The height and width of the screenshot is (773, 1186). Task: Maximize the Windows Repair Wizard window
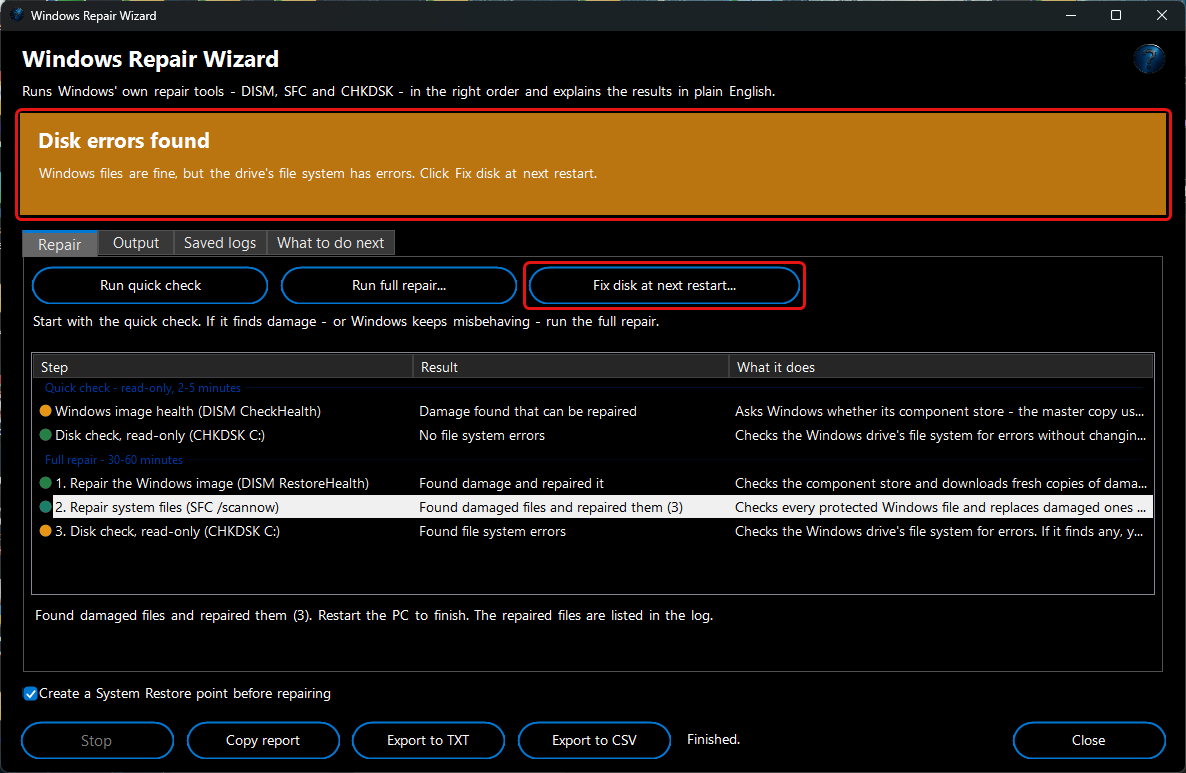[1116, 15]
